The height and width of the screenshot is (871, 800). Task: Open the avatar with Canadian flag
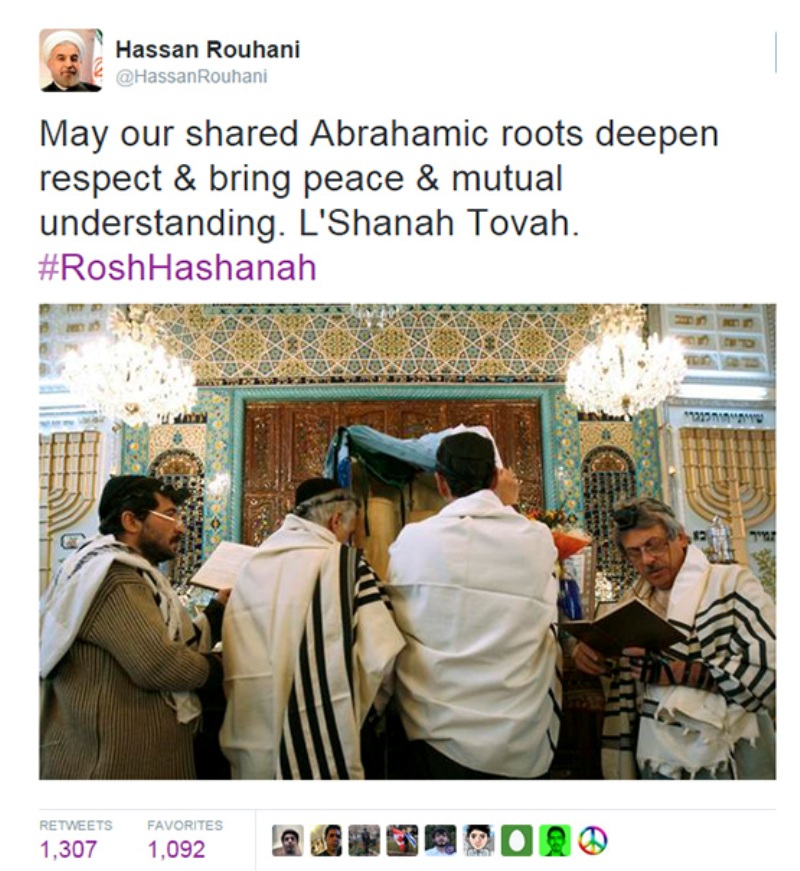coord(402,840)
